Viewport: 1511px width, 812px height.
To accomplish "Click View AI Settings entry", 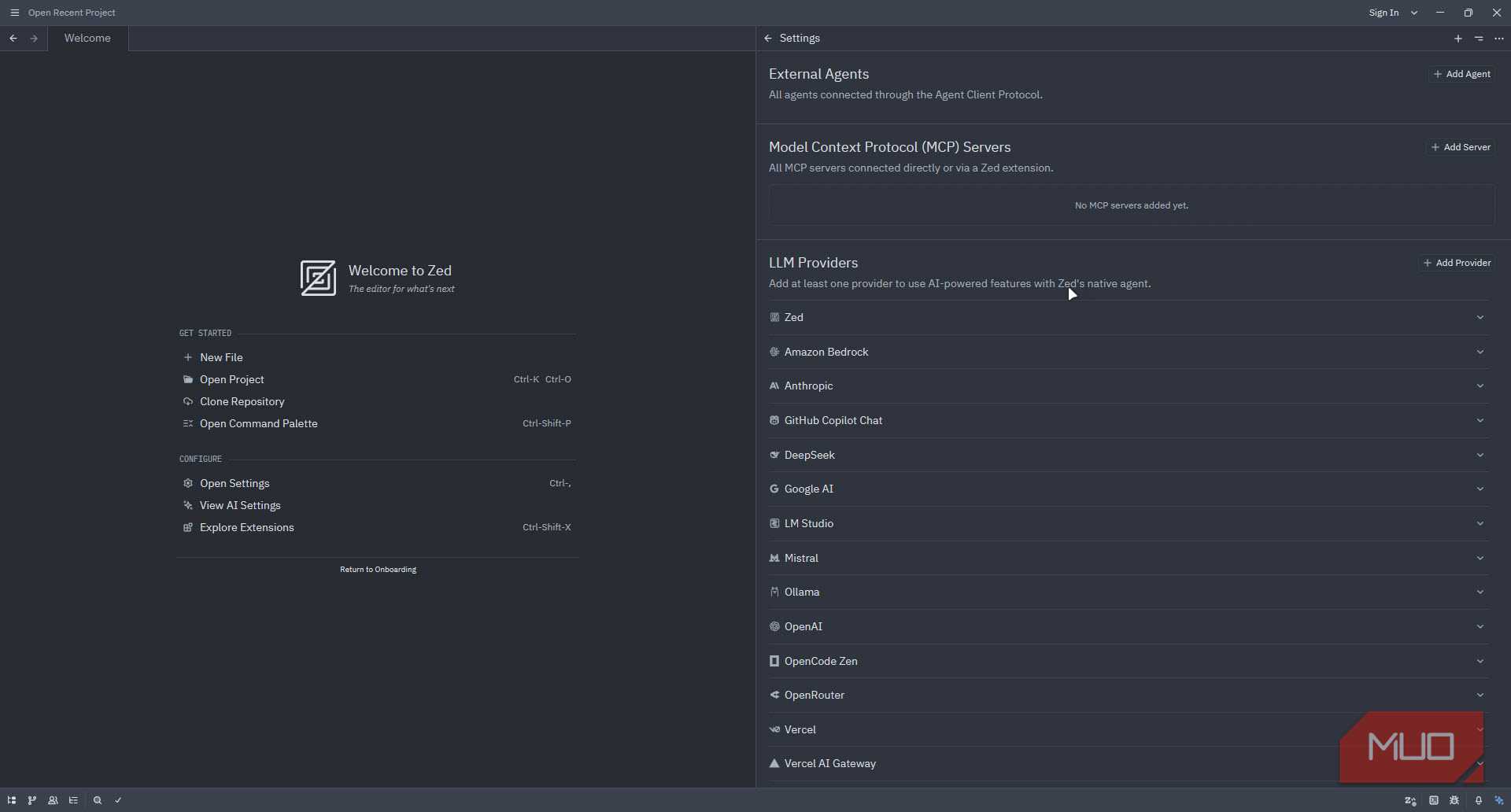I will (377, 505).
